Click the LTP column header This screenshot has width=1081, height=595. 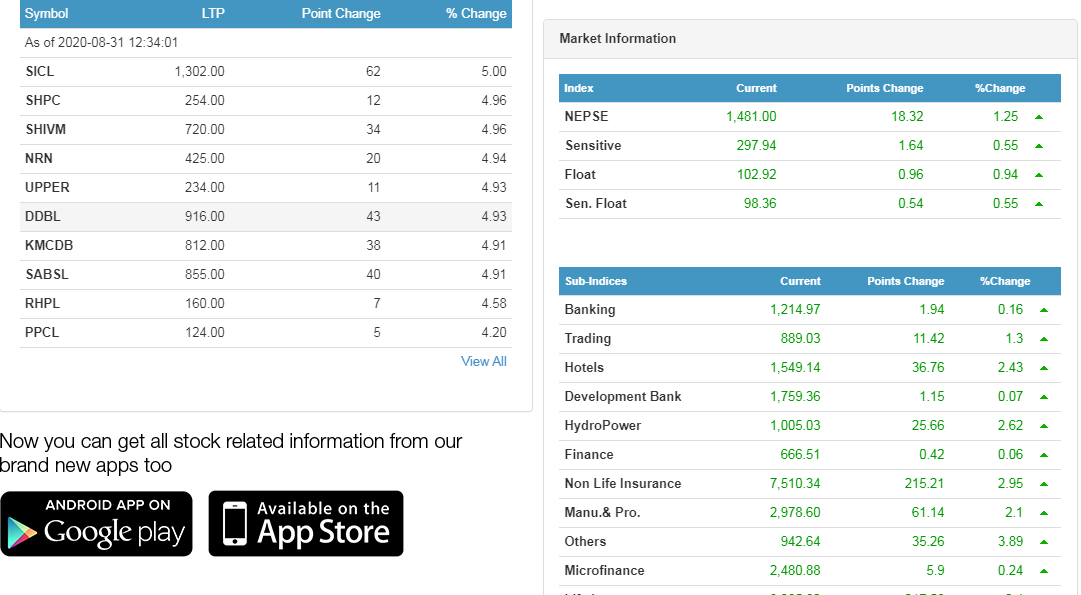coord(212,14)
